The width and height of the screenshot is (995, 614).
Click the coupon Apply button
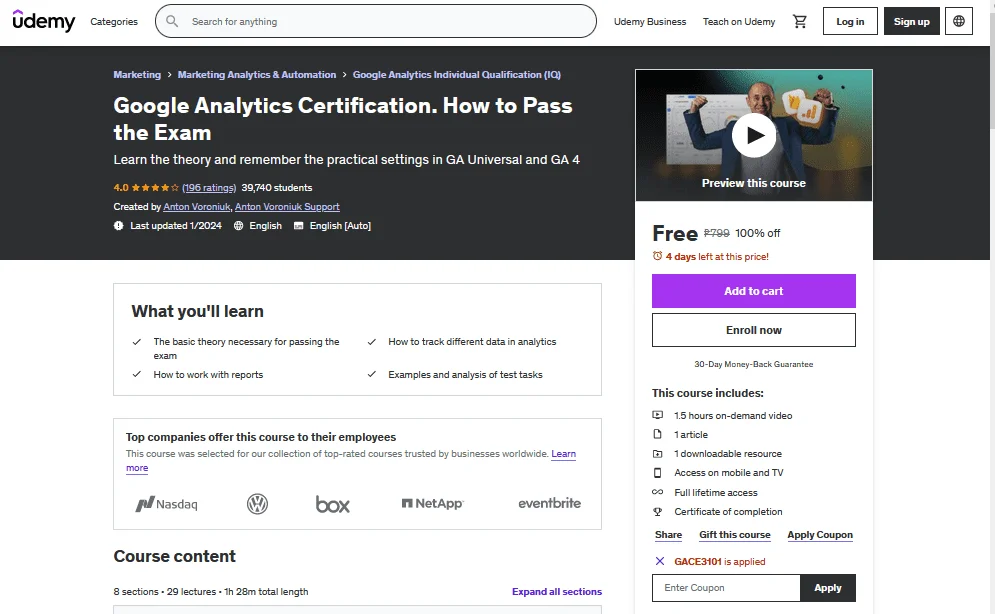click(x=827, y=588)
